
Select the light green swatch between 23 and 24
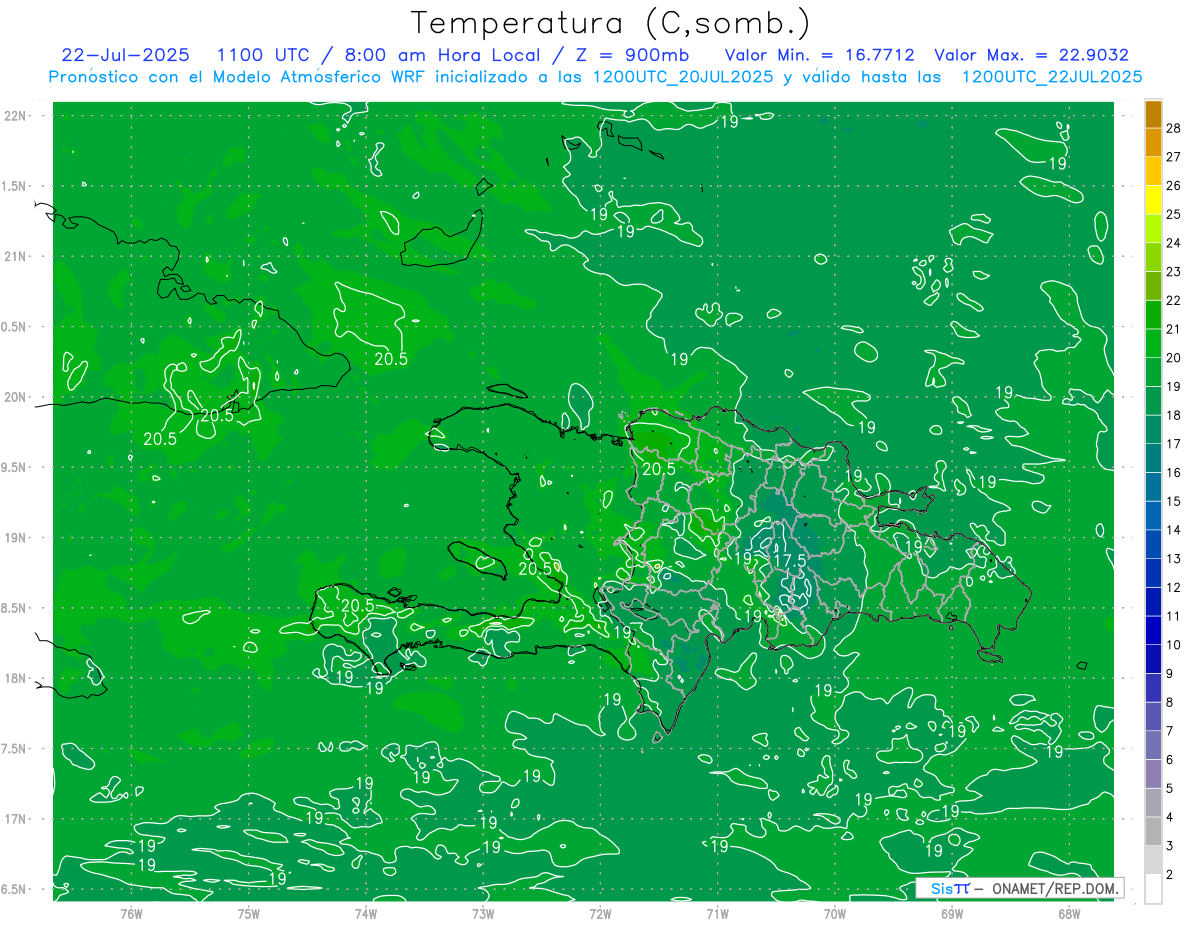(x=1153, y=257)
